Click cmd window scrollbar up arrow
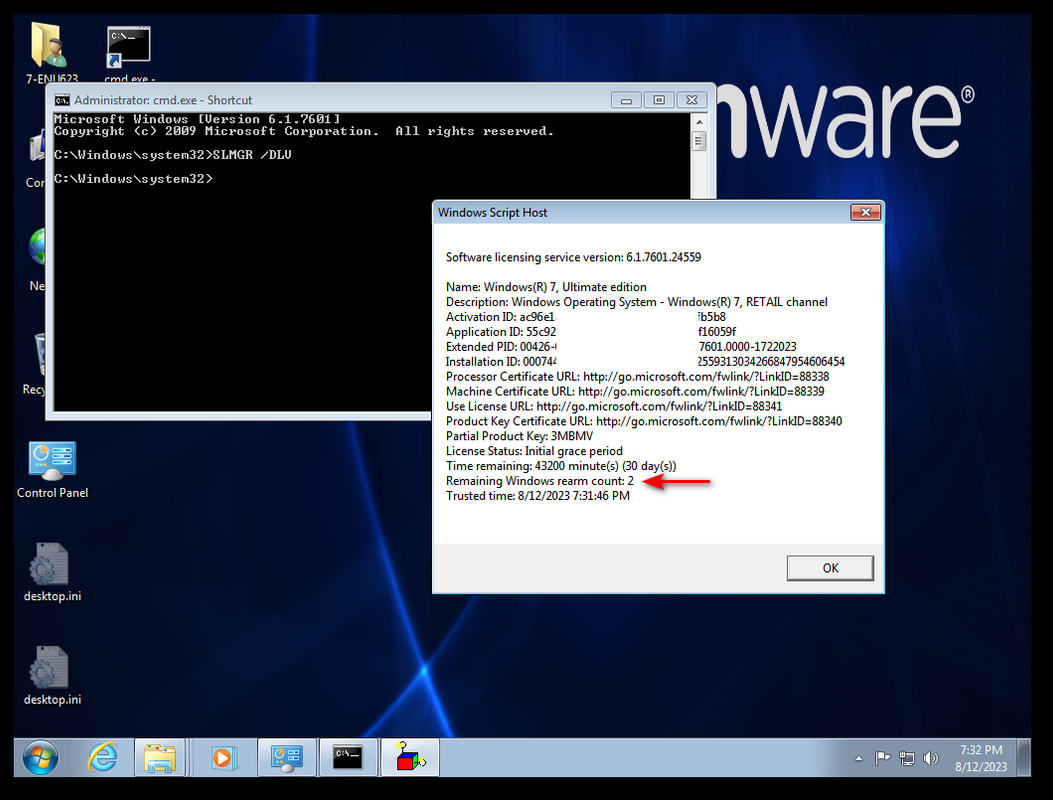The height and width of the screenshot is (800, 1053). [x=699, y=122]
